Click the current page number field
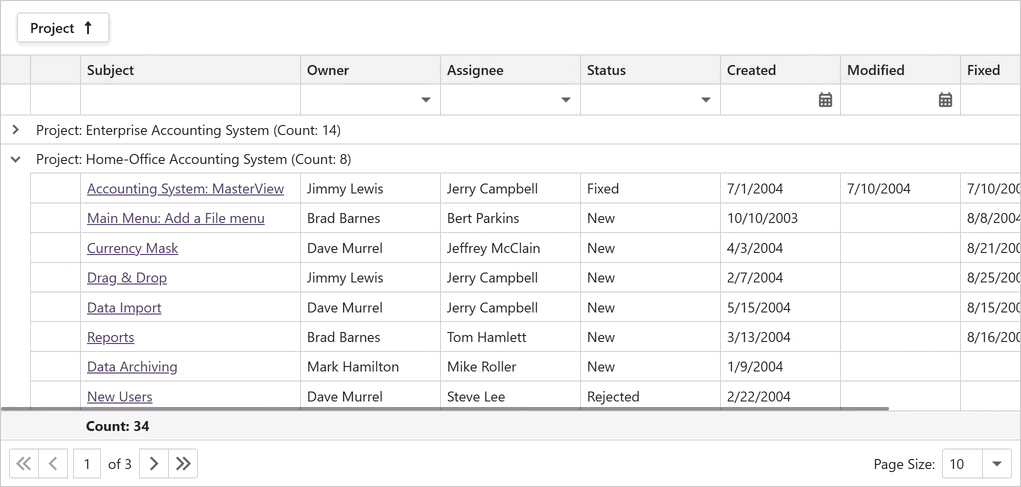Image resolution: width=1021 pixels, height=487 pixels. (87, 464)
